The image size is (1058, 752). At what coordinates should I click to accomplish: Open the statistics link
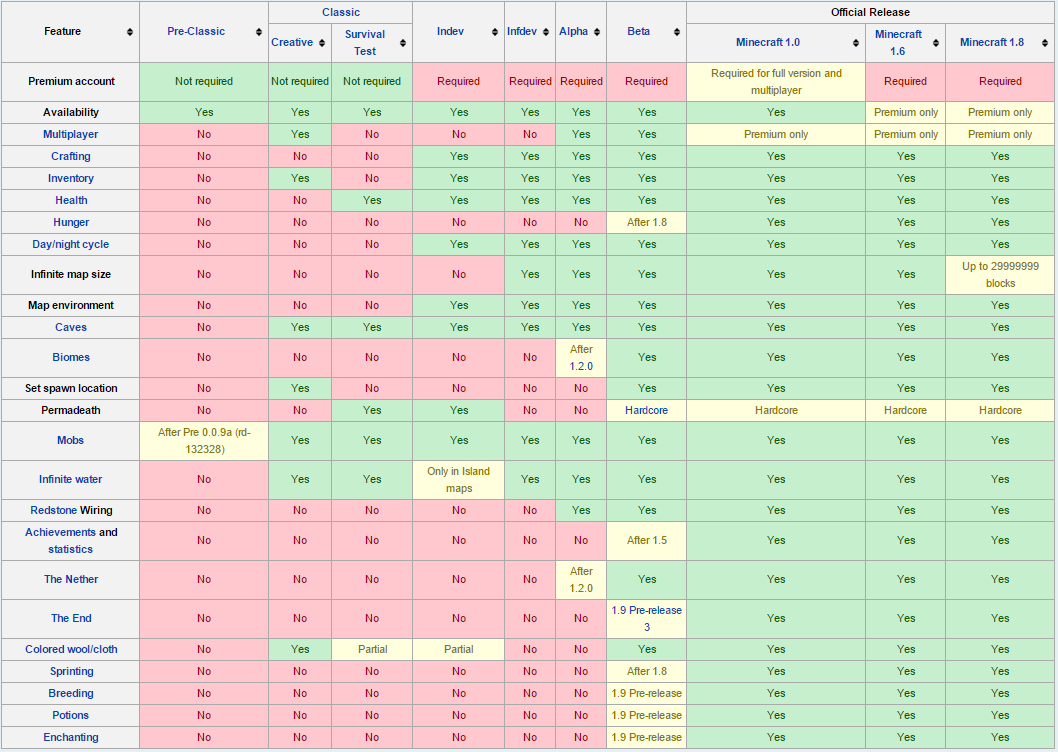(x=71, y=549)
